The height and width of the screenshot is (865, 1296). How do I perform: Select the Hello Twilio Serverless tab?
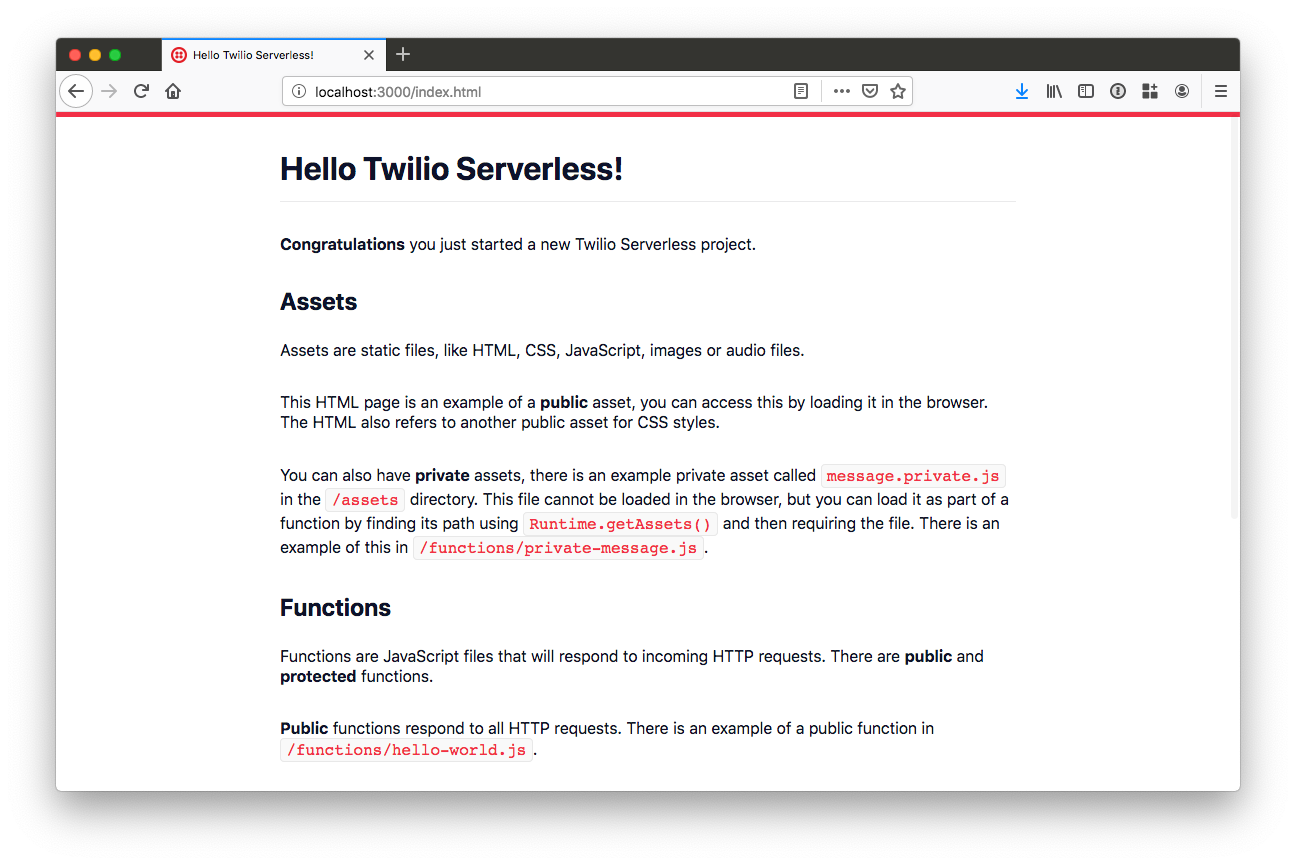(x=272, y=55)
